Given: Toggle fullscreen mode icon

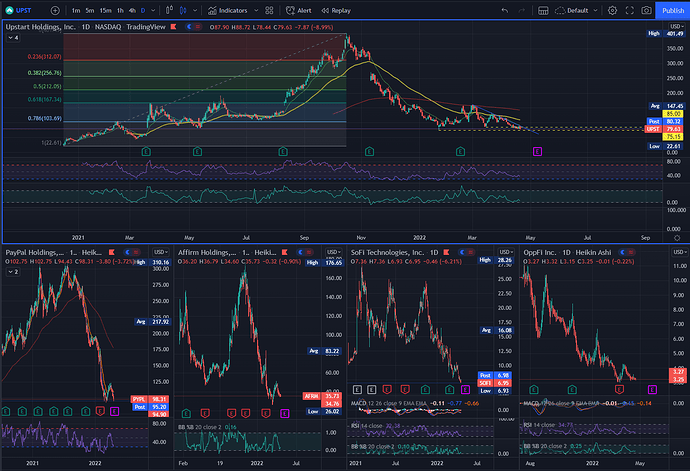Looking at the screenshot, I should pos(630,10).
